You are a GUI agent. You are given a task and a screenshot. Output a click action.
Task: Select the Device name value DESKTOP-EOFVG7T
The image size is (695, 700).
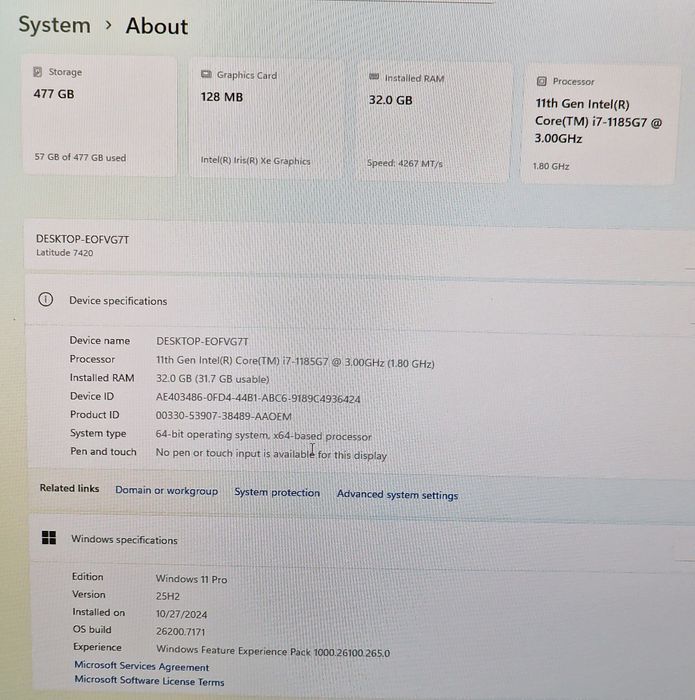[202, 342]
